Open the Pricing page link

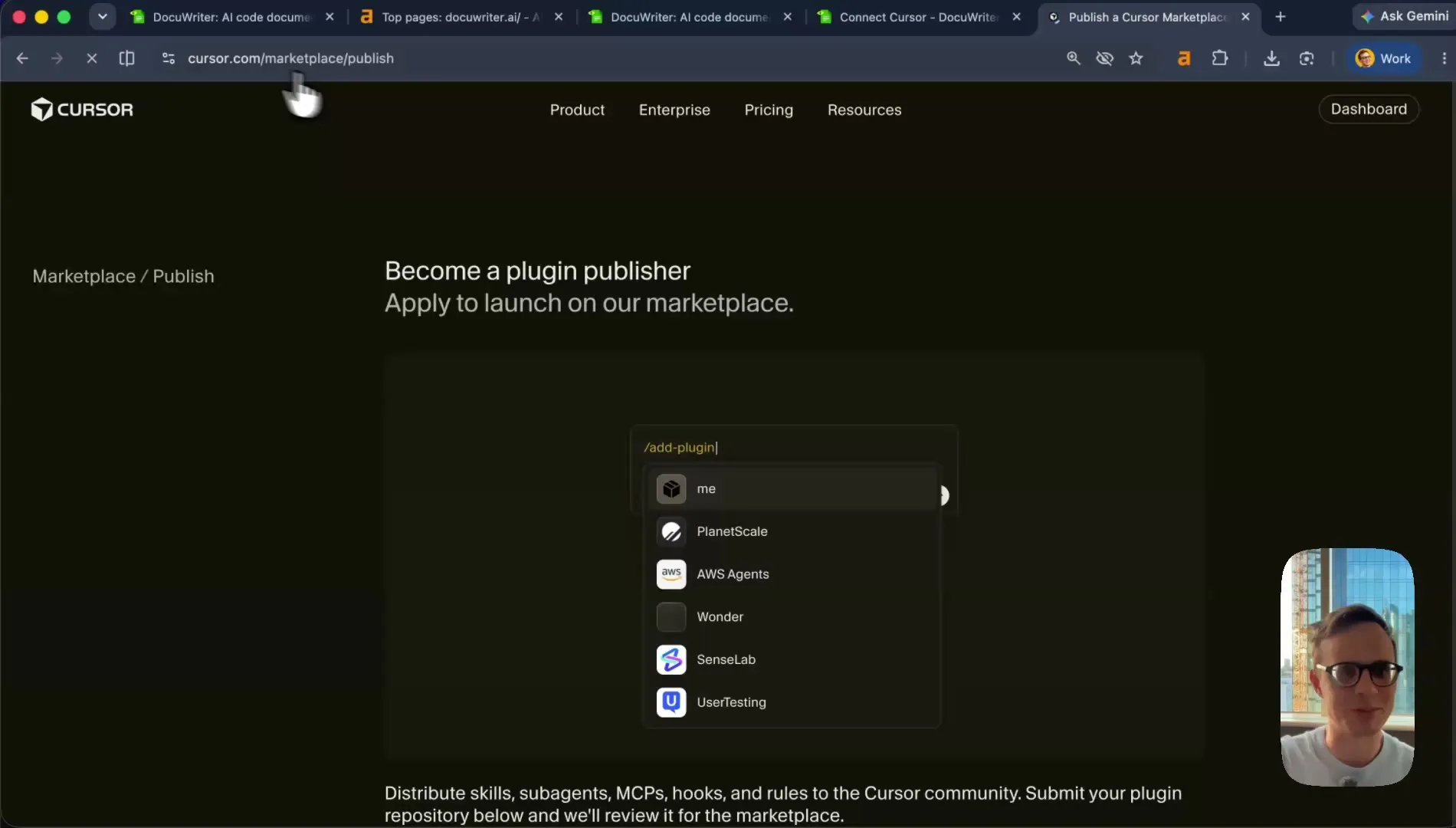point(769,110)
